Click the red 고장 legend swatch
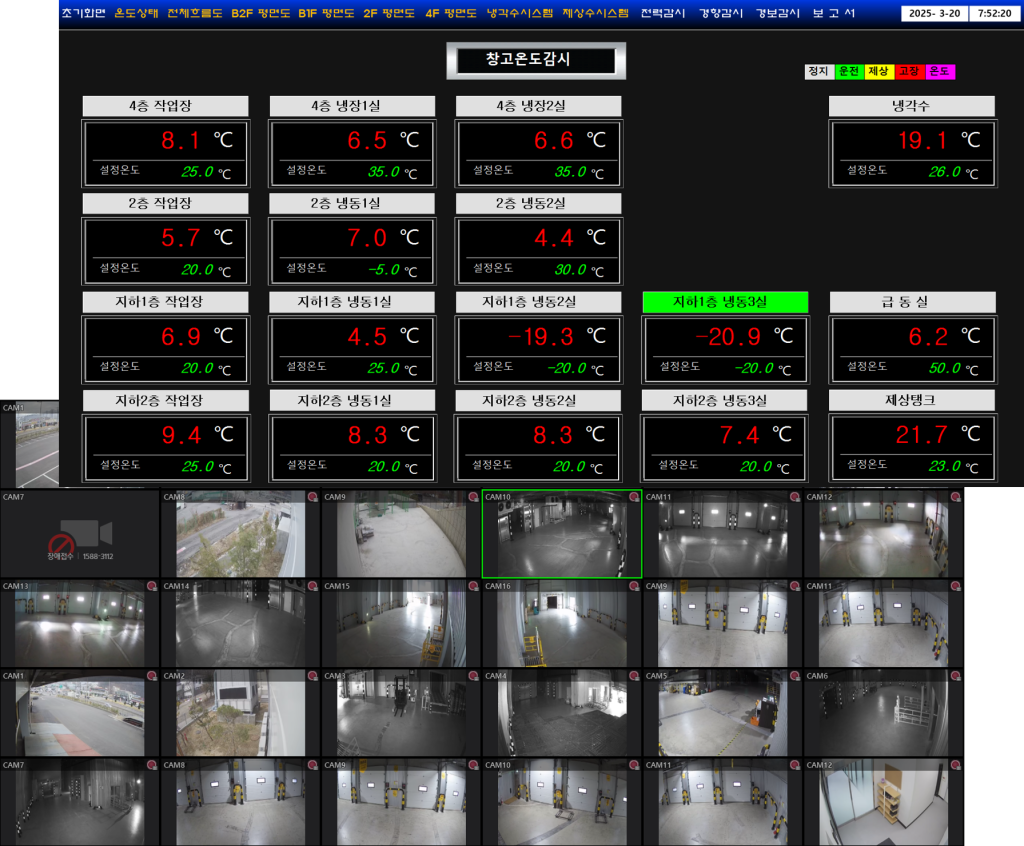1024x846 pixels. 909,72
